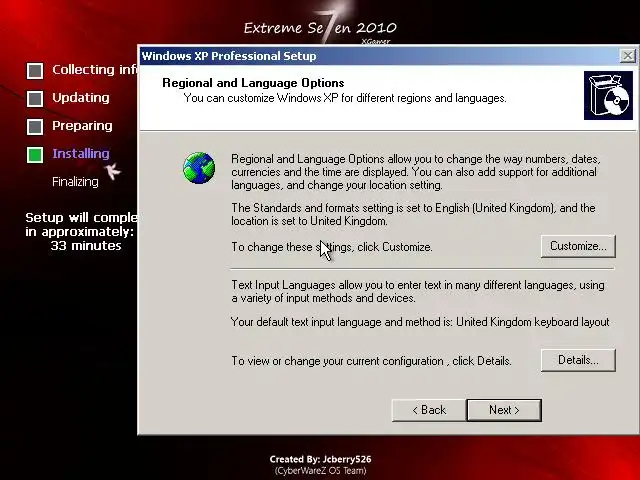The image size is (640, 480).
Task: Click the Customize... button
Action: tap(578, 246)
